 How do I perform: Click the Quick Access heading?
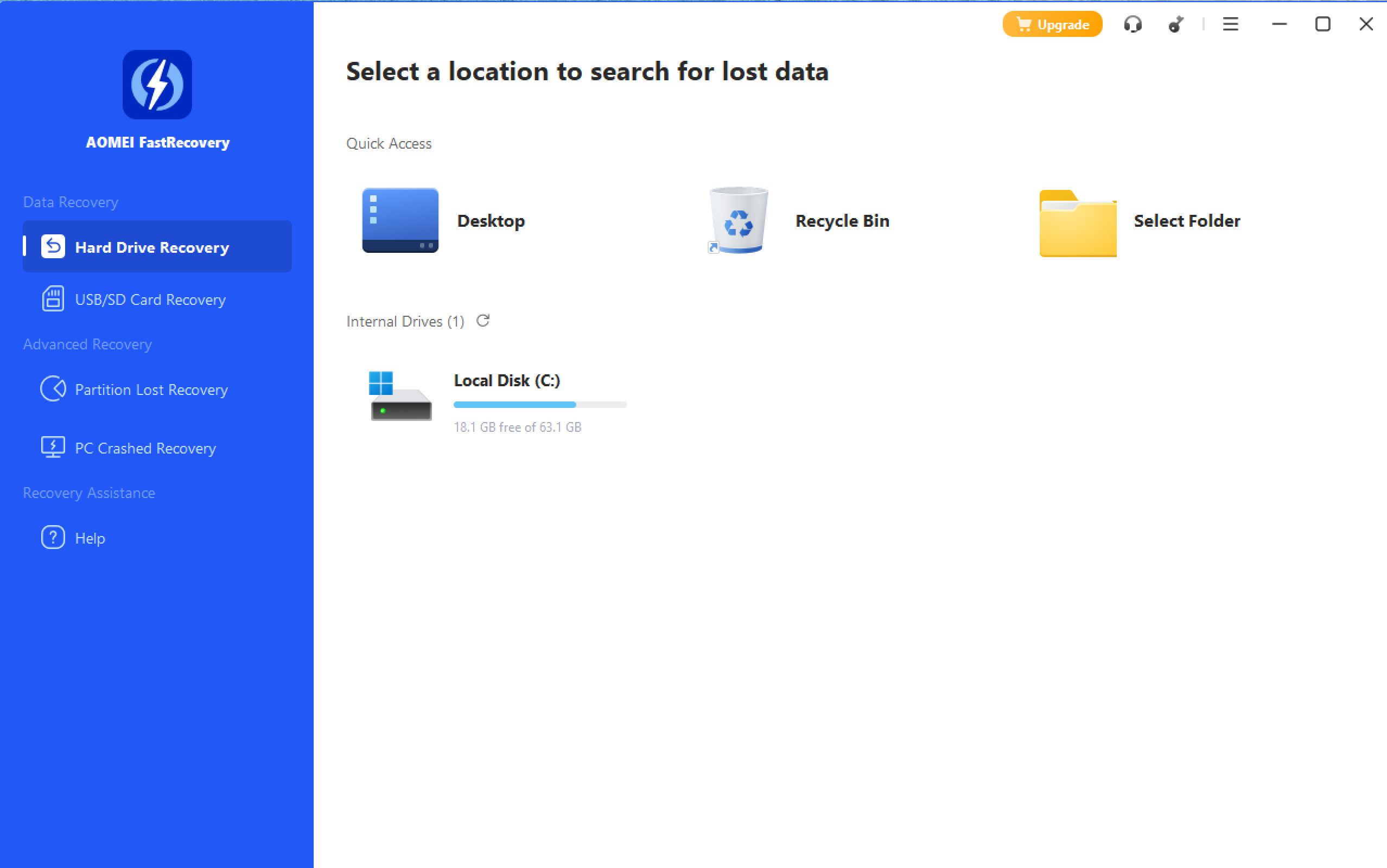[389, 143]
